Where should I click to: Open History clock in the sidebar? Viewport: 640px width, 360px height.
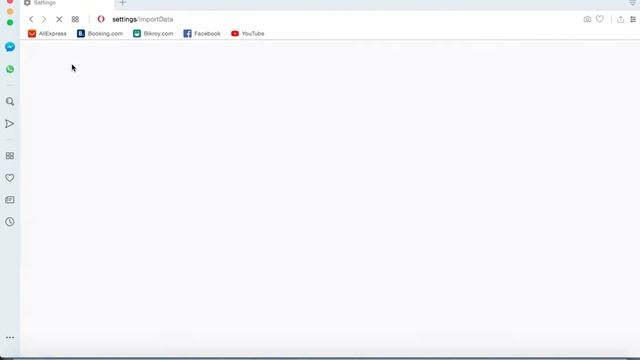point(10,222)
